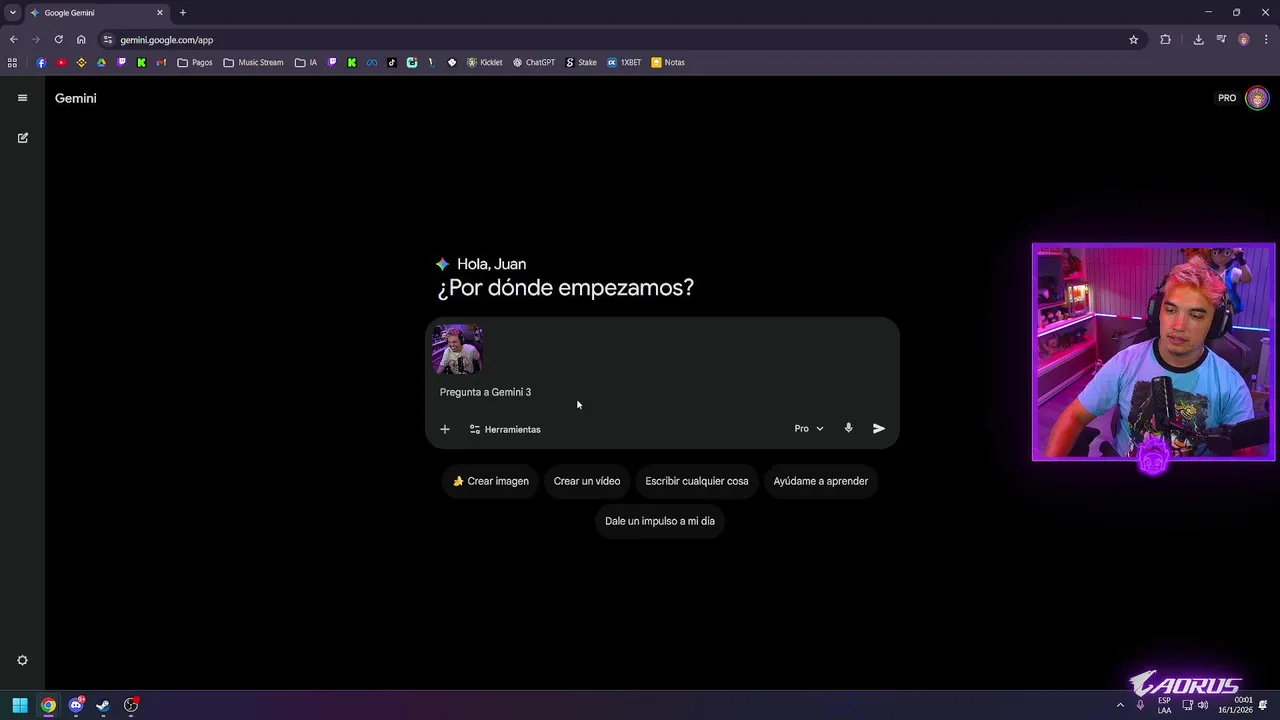
Task: Open the Chrome three-dot menu
Action: click(1266, 40)
